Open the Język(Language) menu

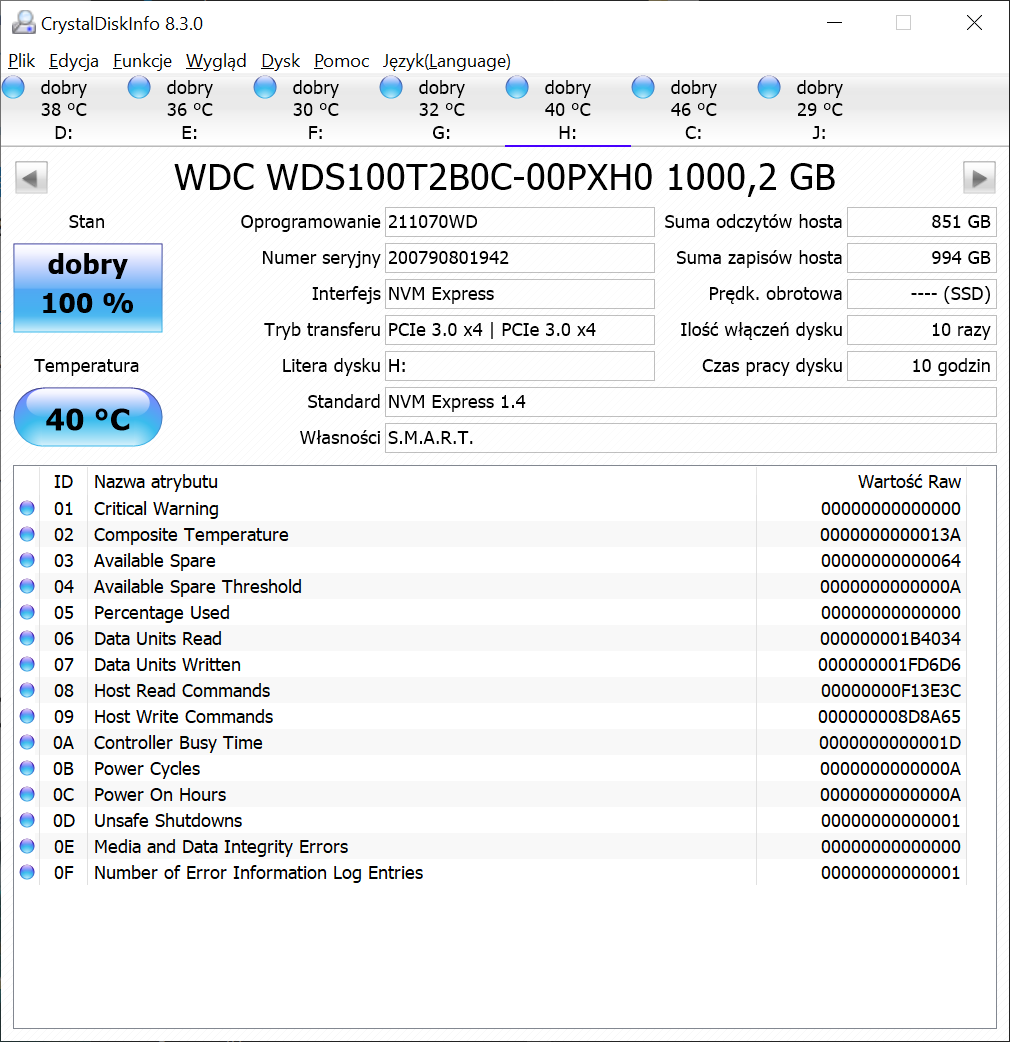click(446, 61)
